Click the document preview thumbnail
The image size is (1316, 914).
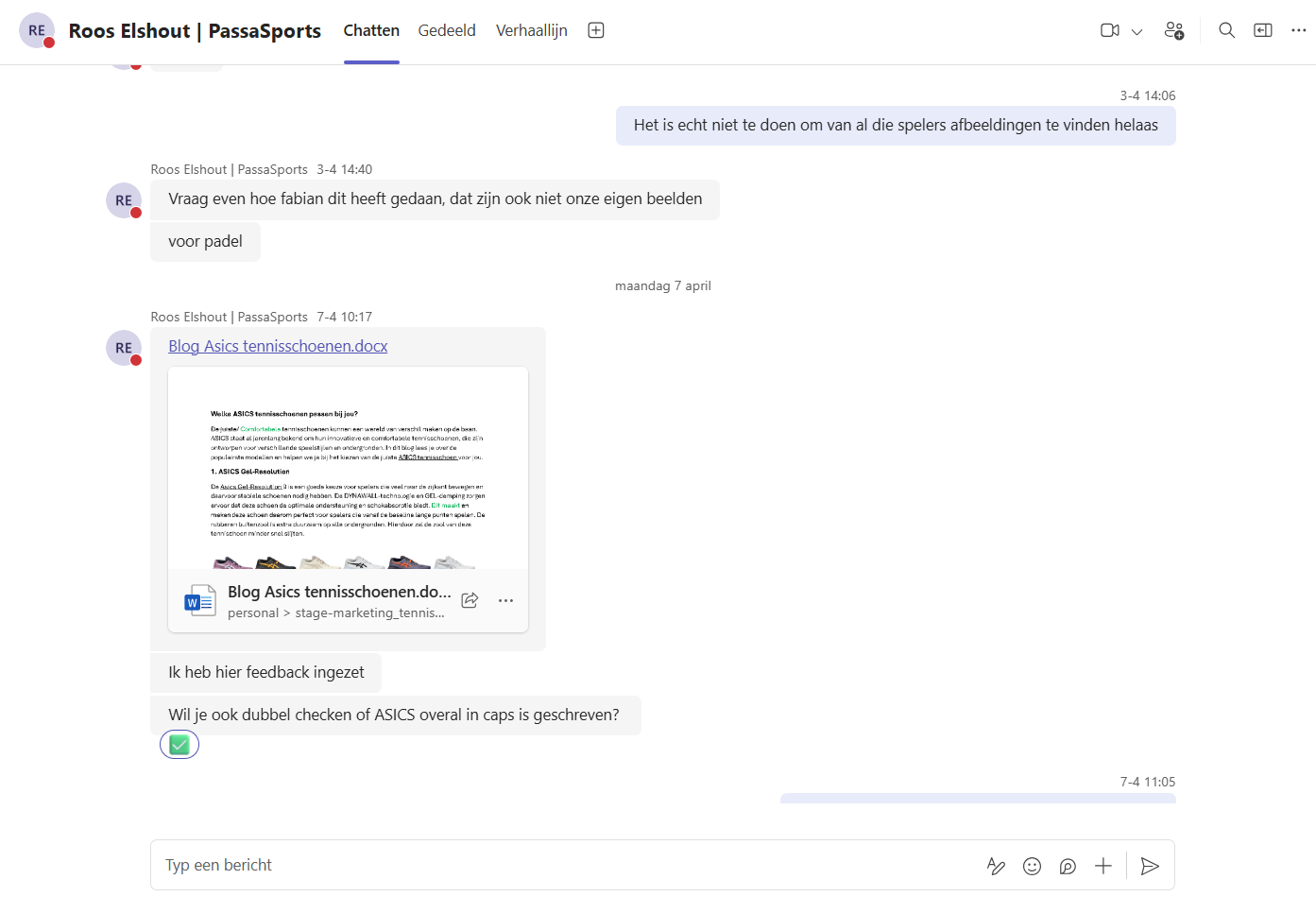(x=348, y=469)
